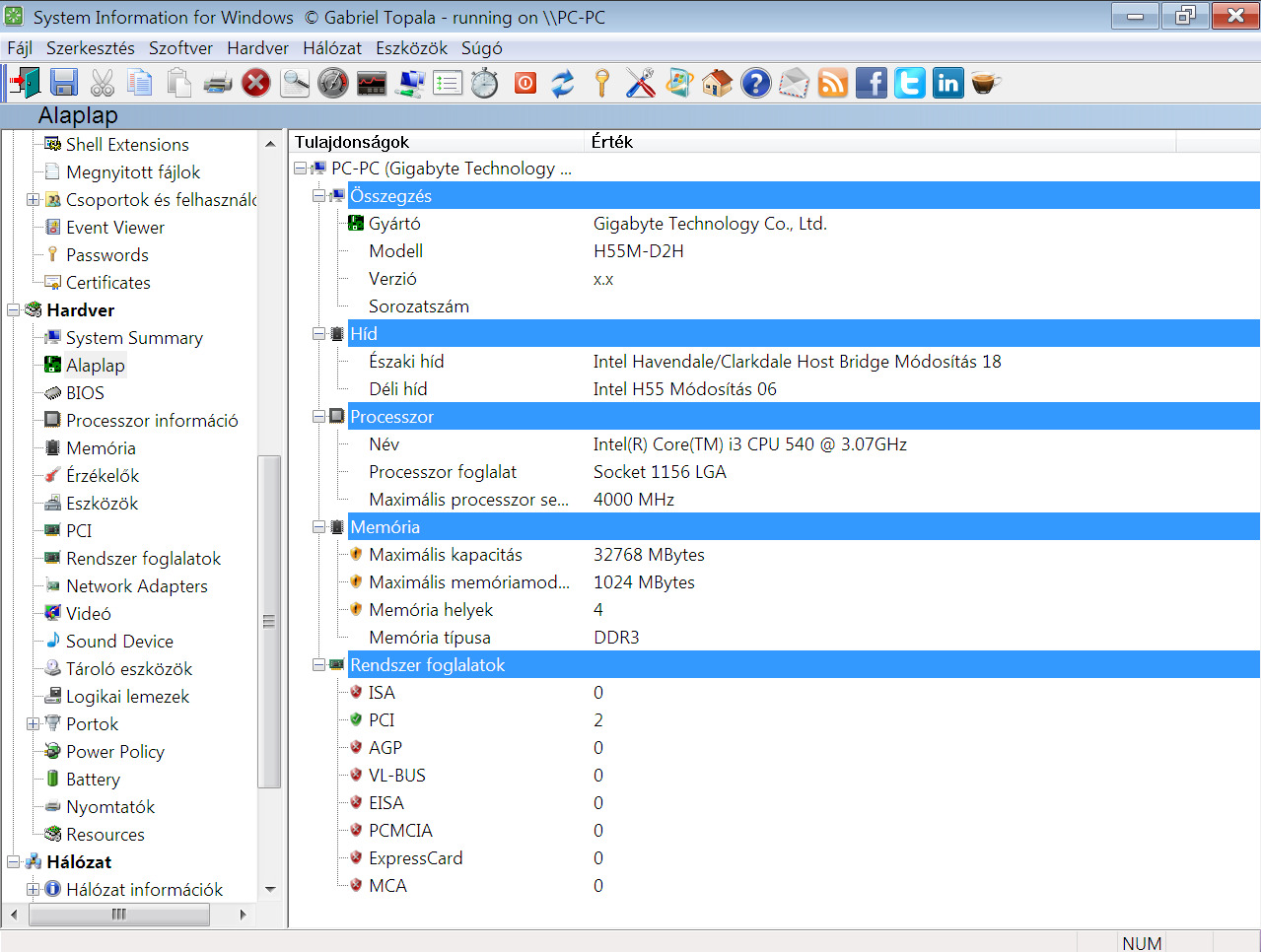Collapse the Memória section in properties
Screen dimensions: 1261x952
(318, 527)
